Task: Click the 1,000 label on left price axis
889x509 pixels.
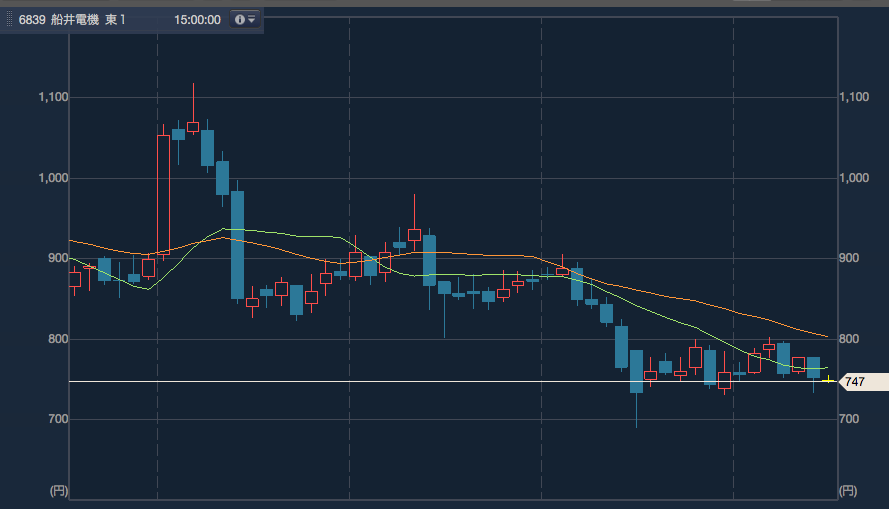Action: (x=53, y=178)
